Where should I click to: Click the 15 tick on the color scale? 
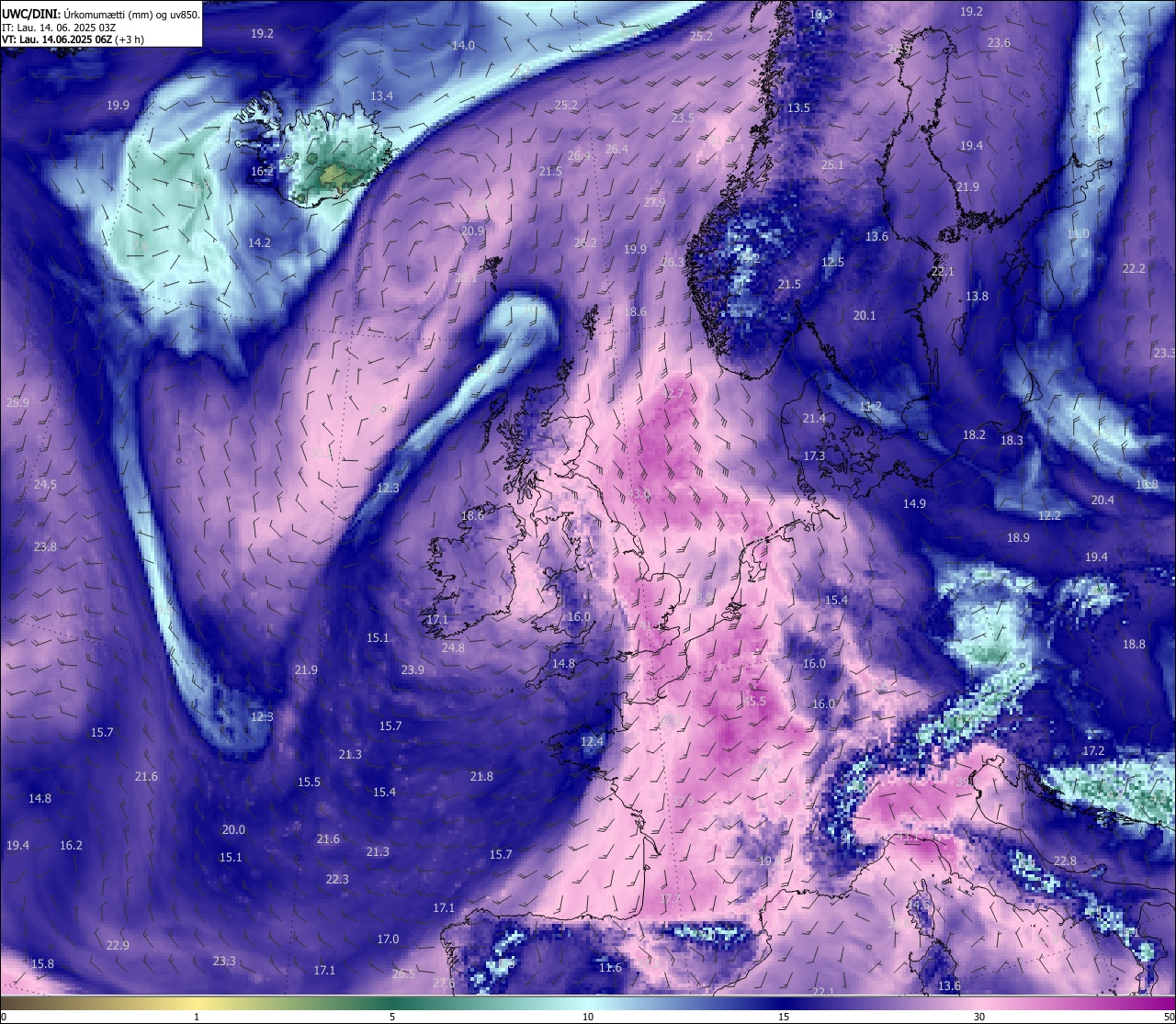coord(784,1017)
